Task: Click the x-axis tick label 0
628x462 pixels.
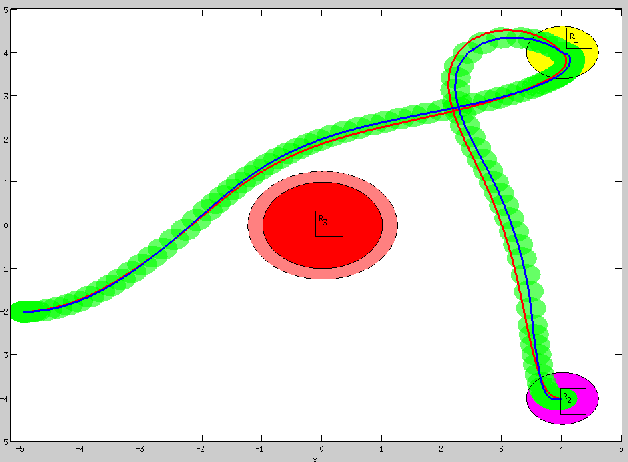Action: click(321, 450)
